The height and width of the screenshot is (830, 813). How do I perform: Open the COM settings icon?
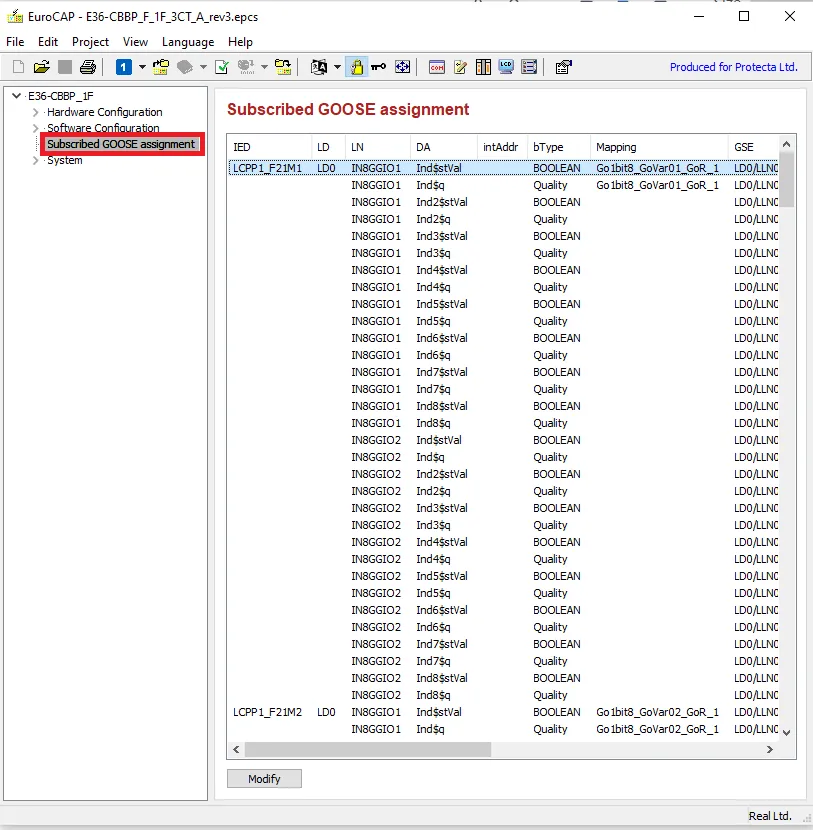pyautogui.click(x=437, y=67)
